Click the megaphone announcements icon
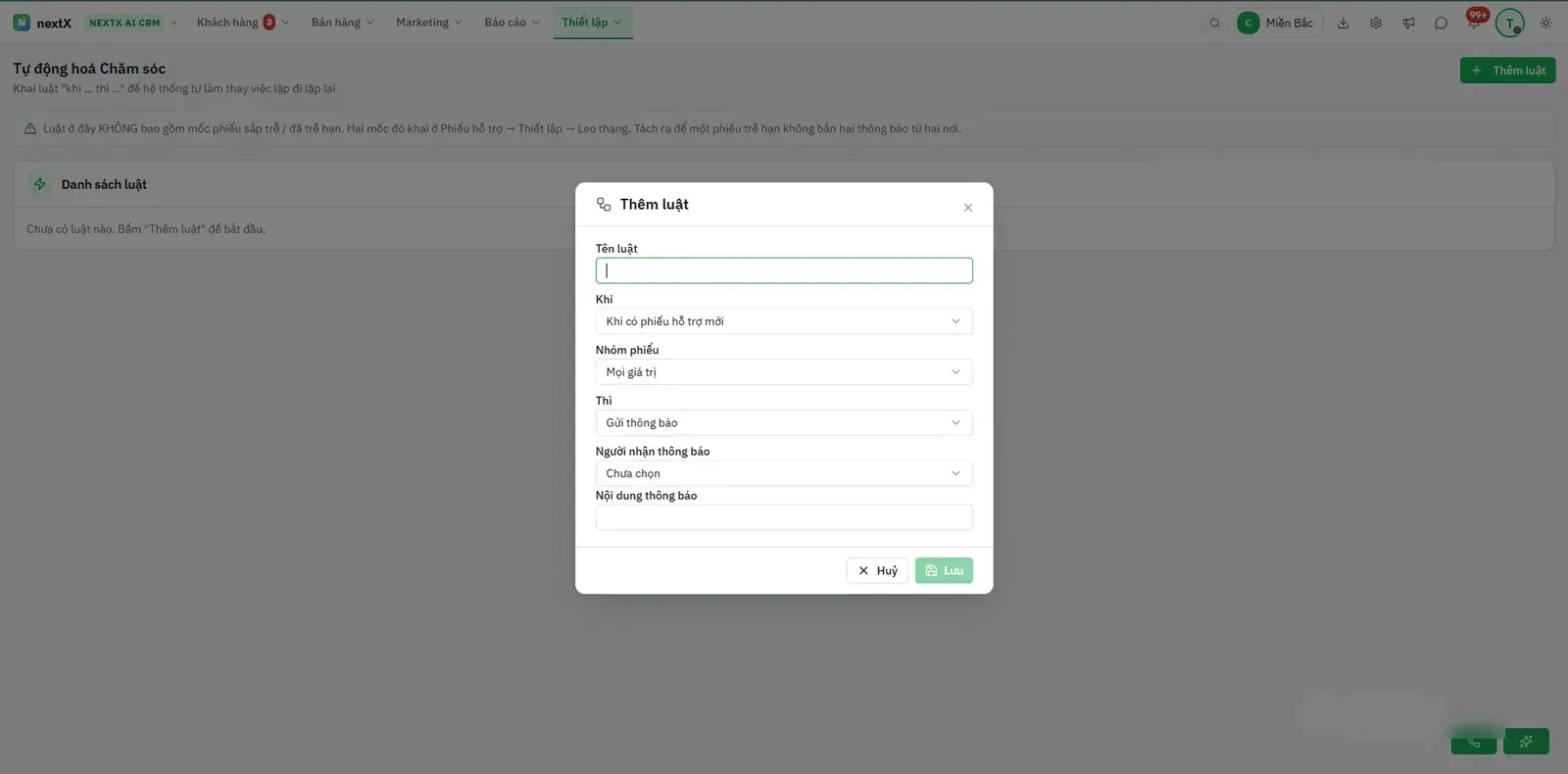This screenshot has height=774, width=1568. point(1408,23)
